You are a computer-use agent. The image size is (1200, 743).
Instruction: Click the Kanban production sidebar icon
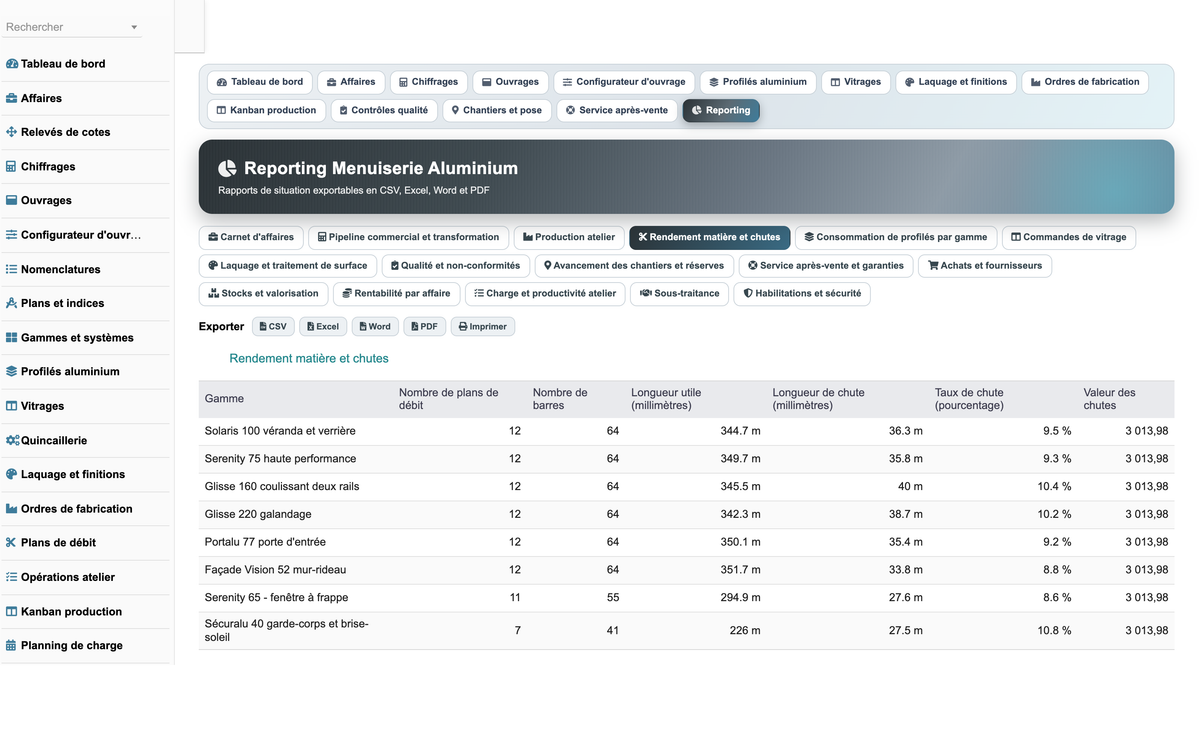coord(12,611)
